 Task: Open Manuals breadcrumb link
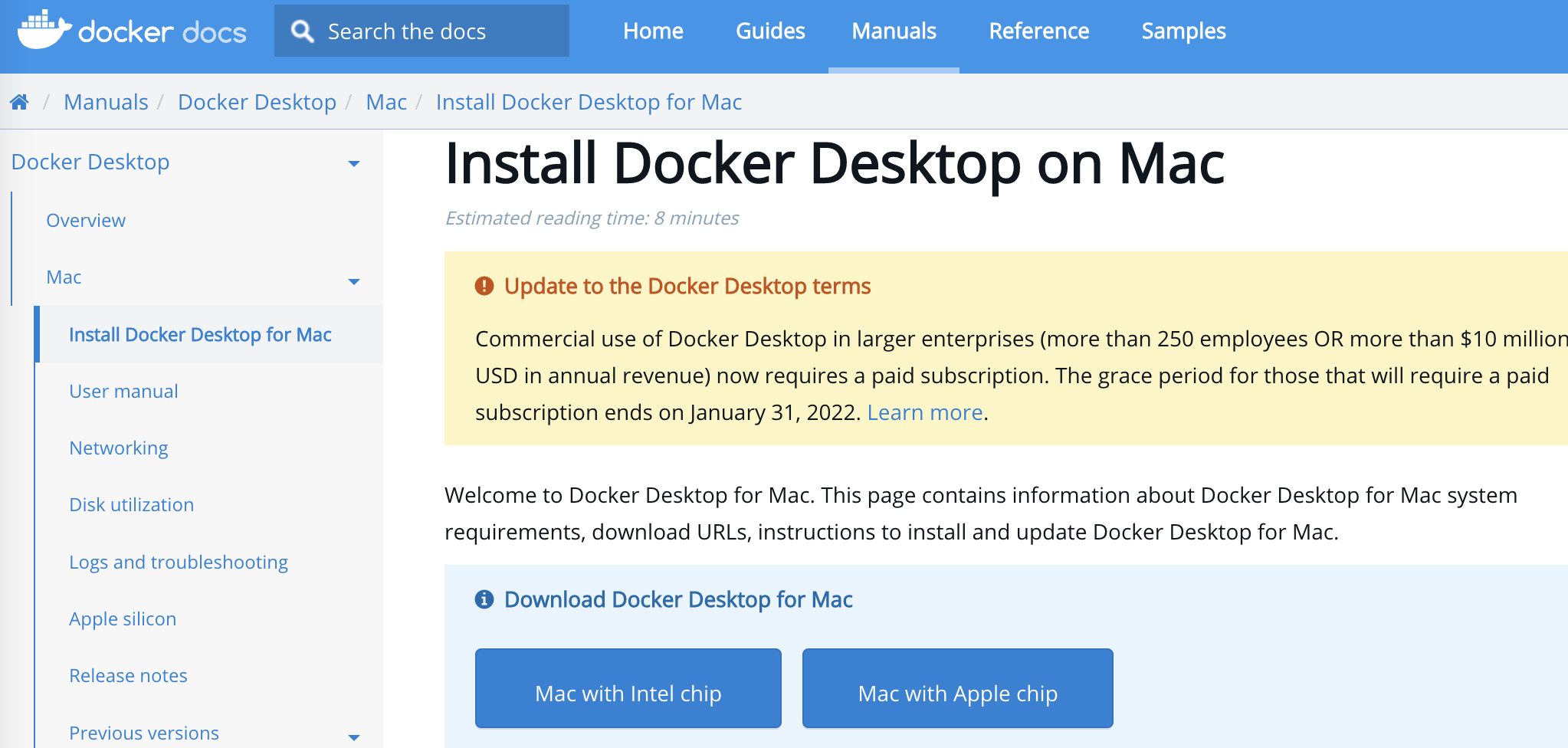click(x=106, y=102)
